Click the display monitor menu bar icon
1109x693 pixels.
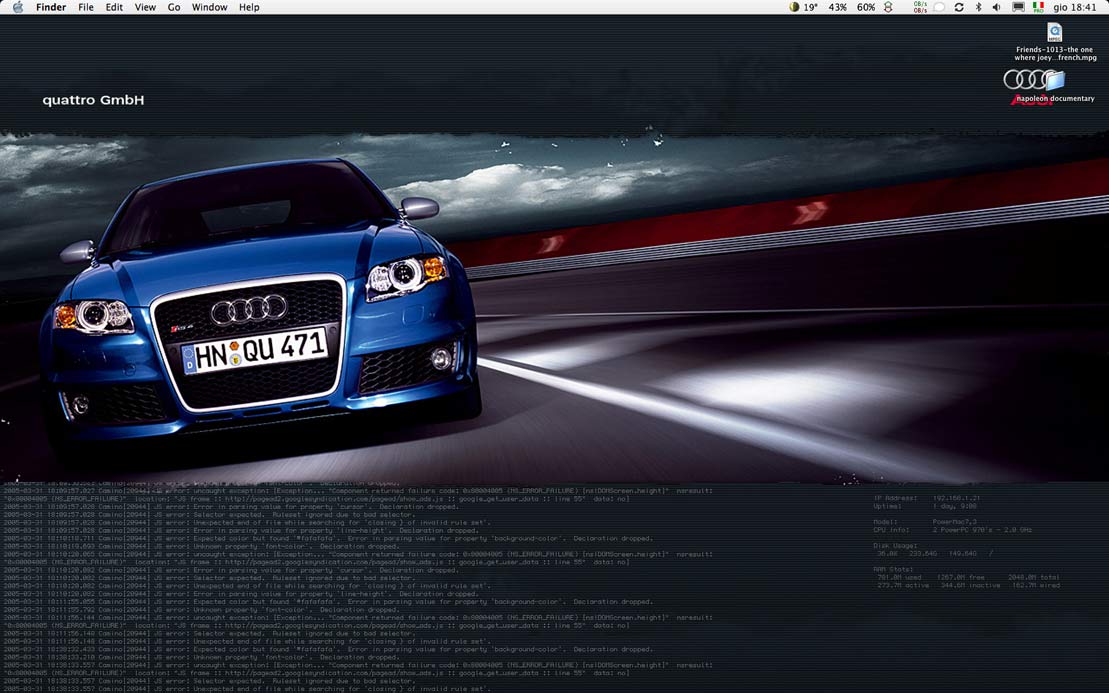[x=1018, y=7]
